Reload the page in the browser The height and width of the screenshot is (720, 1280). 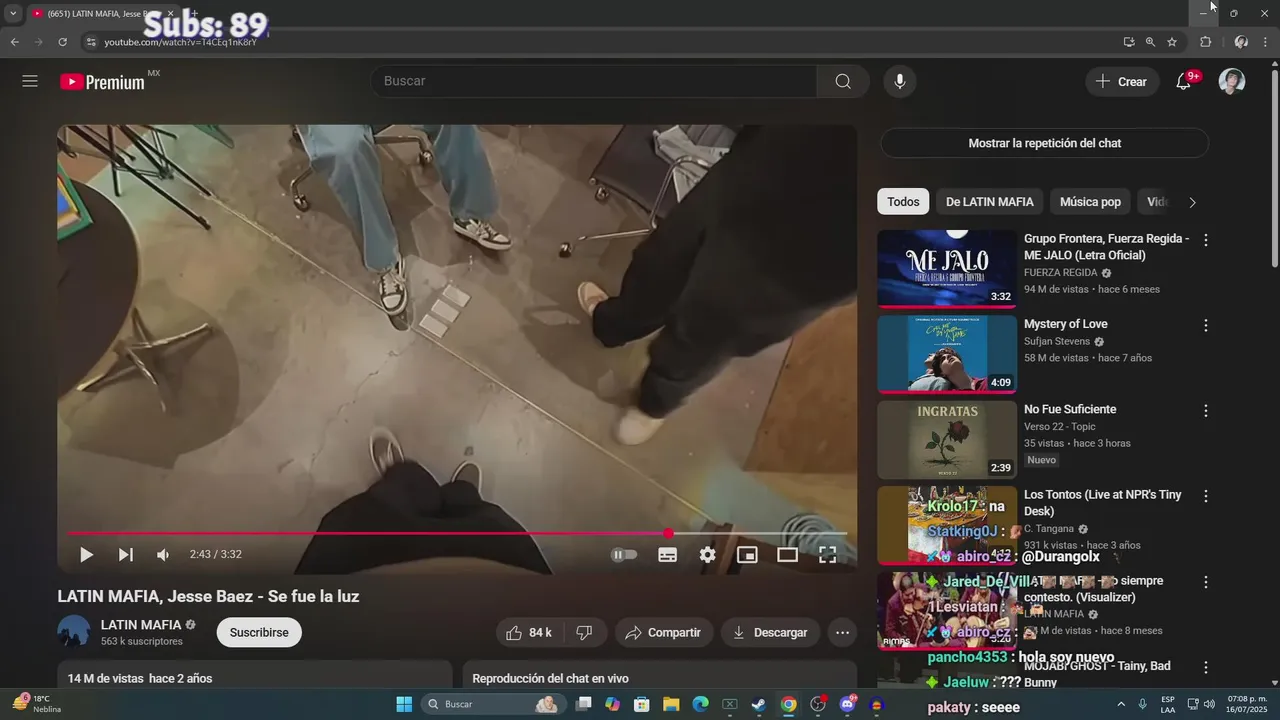click(62, 42)
